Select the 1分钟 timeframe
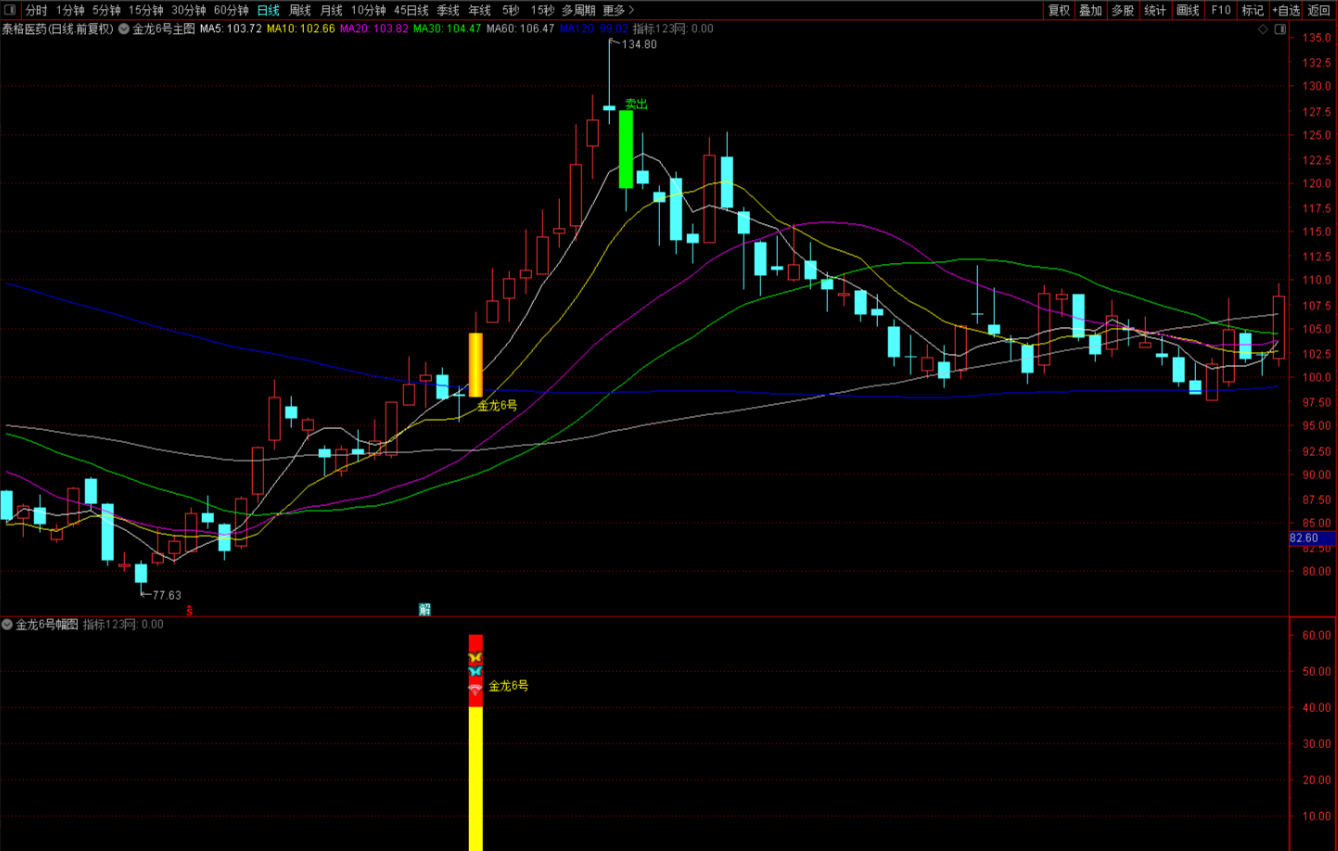Viewport: 1338px width, 851px height. point(70,10)
